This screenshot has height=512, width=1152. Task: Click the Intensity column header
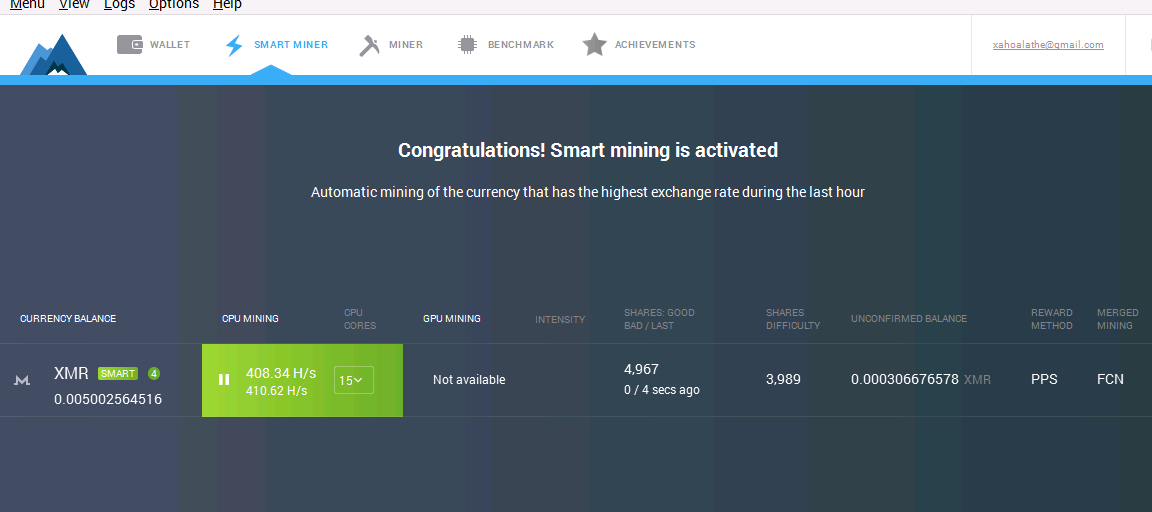point(560,320)
